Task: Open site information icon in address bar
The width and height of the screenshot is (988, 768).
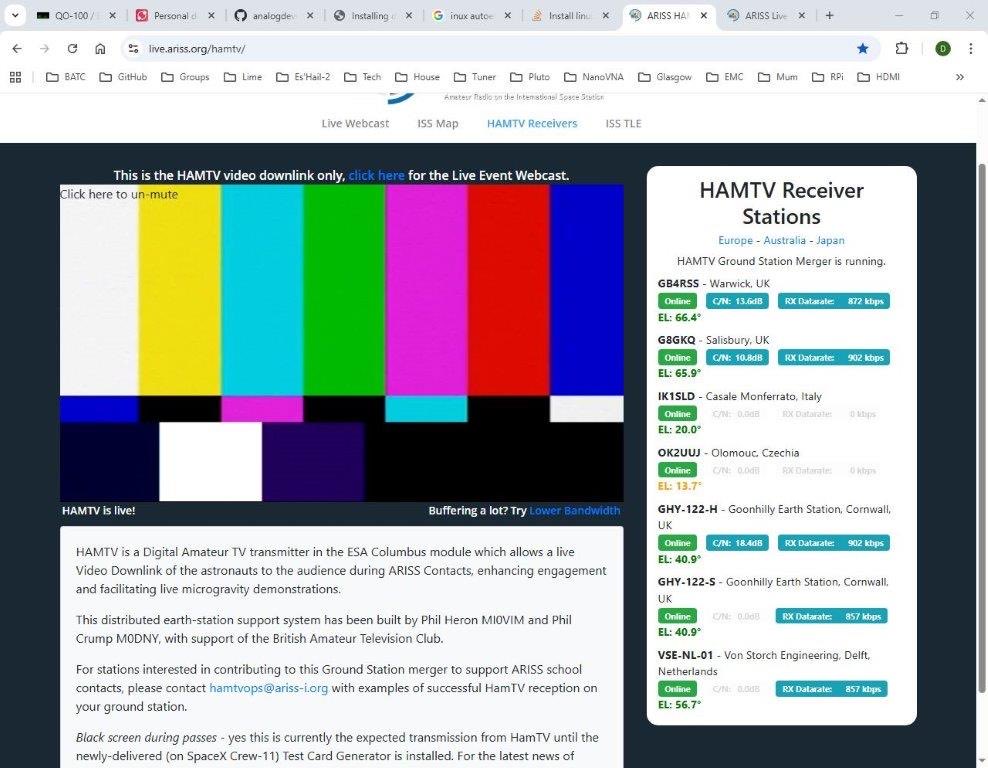Action: point(132,49)
